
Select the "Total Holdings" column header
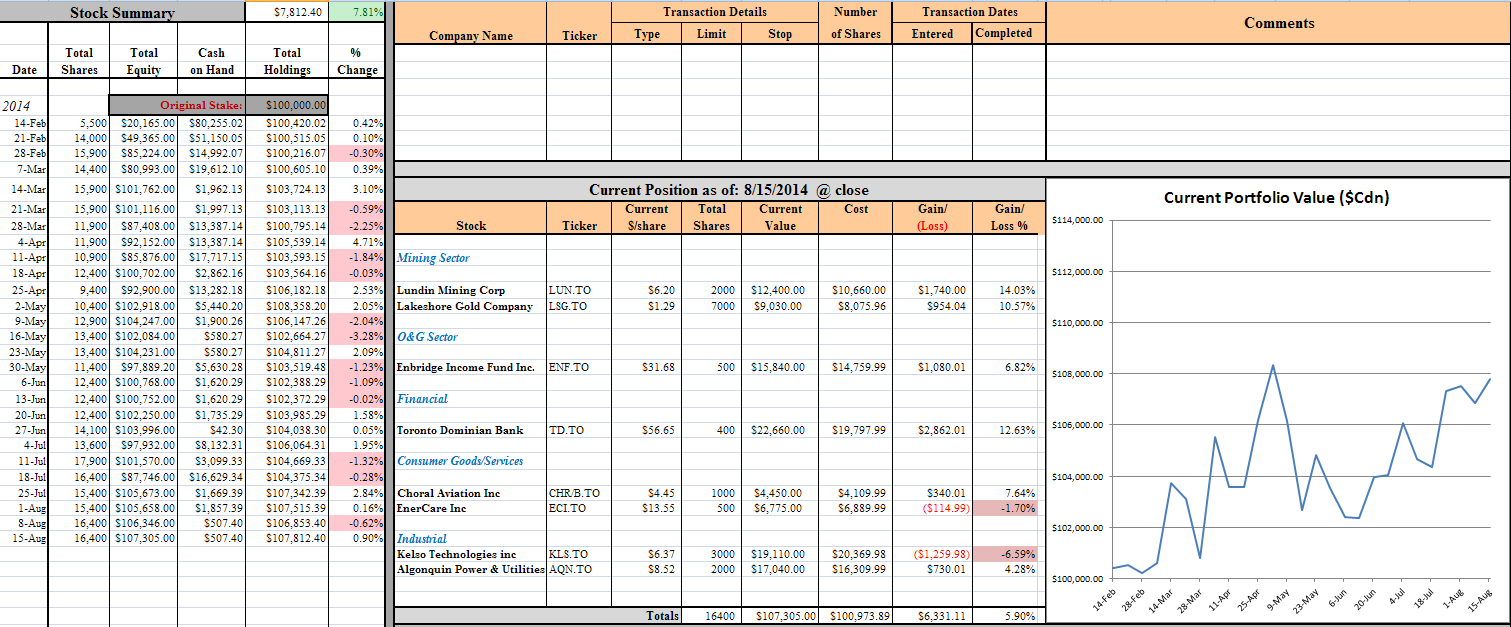287,61
